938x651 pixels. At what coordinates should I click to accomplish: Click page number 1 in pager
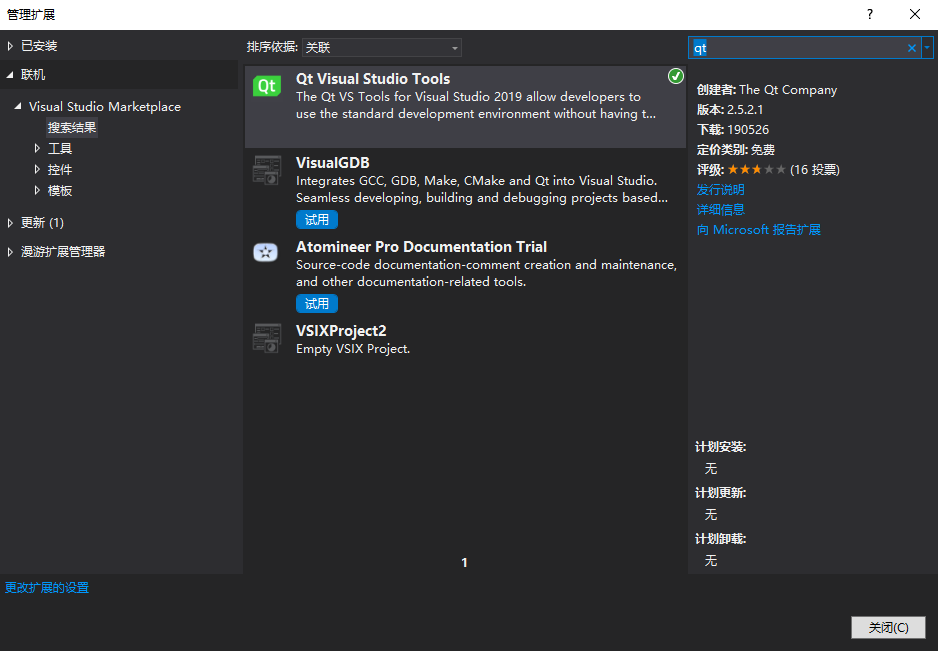pyautogui.click(x=464, y=562)
